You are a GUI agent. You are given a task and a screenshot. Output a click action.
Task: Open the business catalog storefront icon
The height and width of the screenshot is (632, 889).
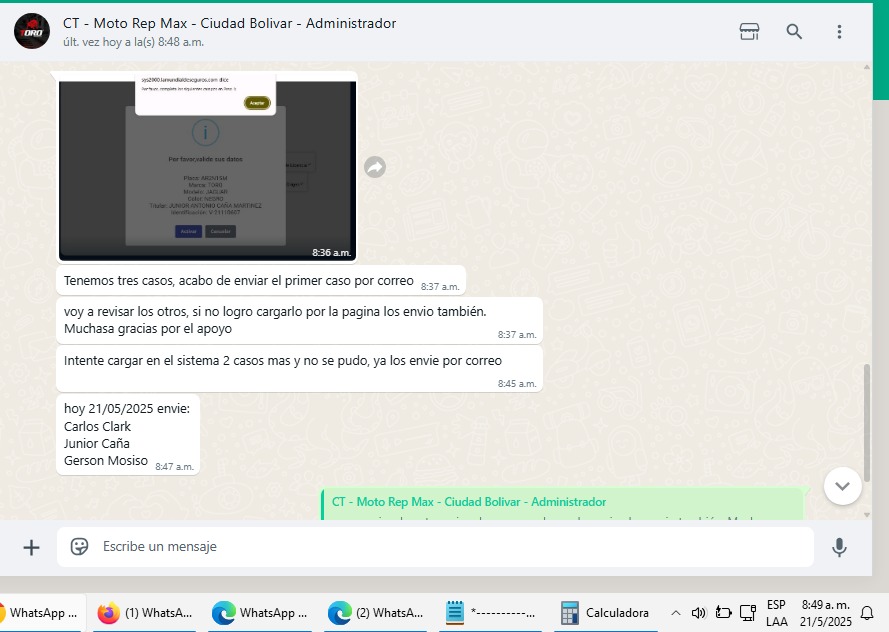click(x=749, y=32)
